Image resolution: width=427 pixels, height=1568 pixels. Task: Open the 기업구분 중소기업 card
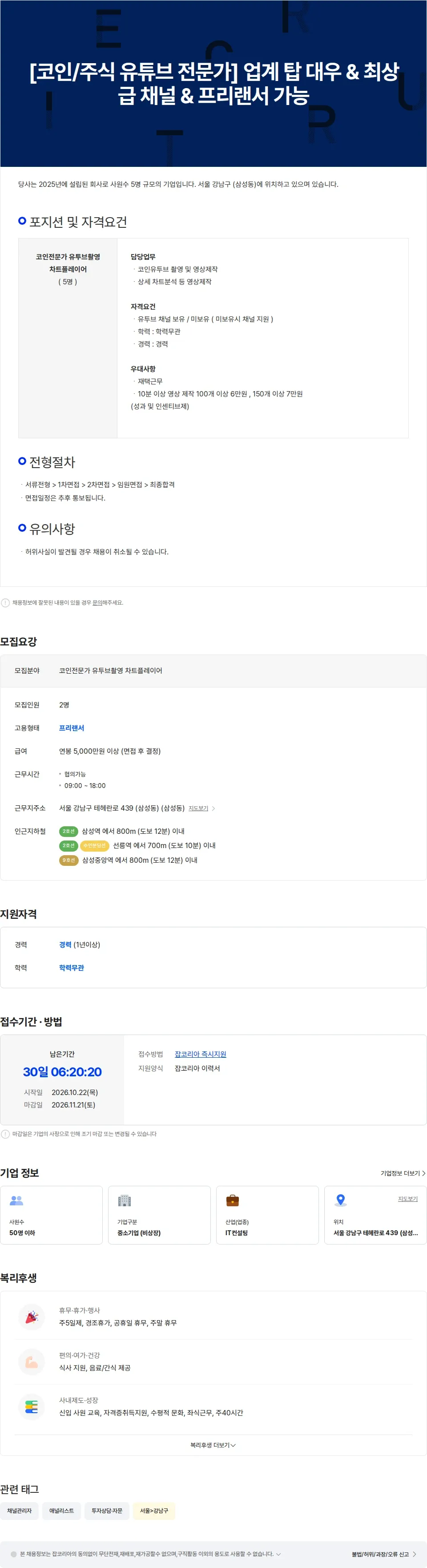point(159,1215)
